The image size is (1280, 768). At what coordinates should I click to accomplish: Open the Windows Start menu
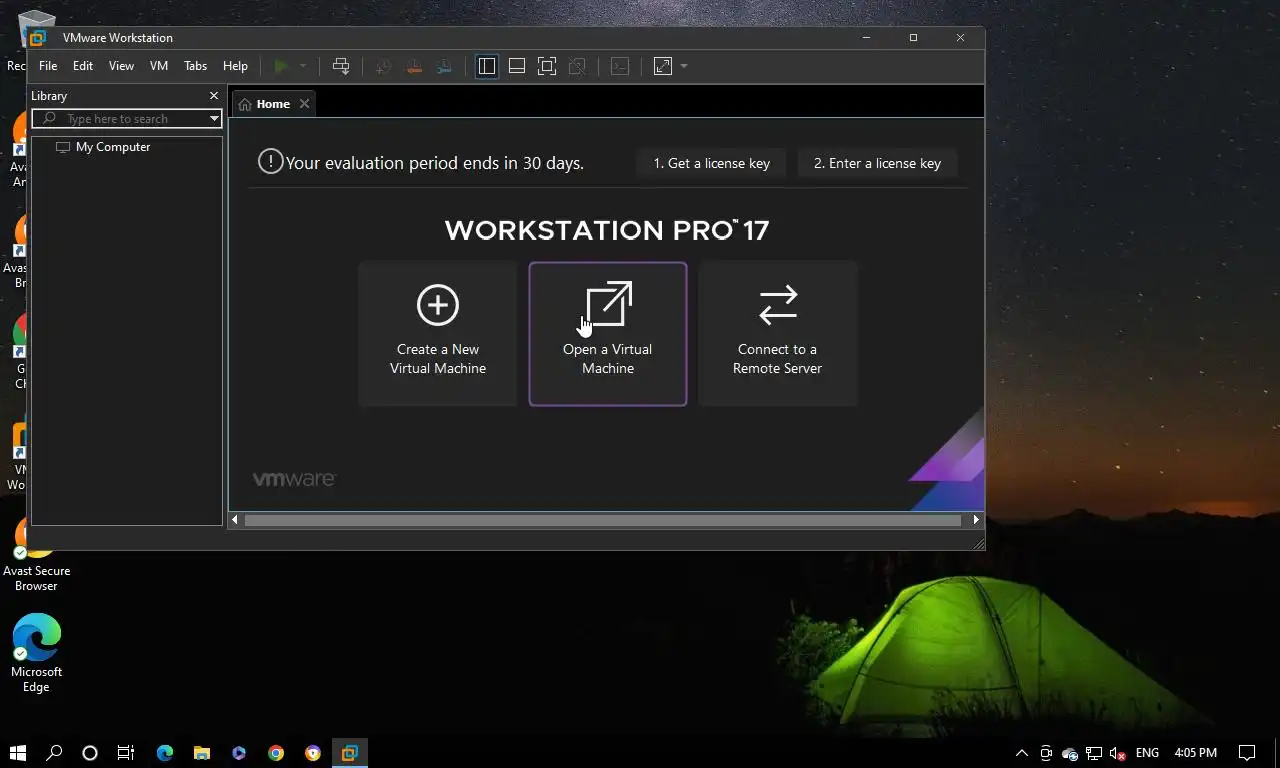click(x=17, y=753)
